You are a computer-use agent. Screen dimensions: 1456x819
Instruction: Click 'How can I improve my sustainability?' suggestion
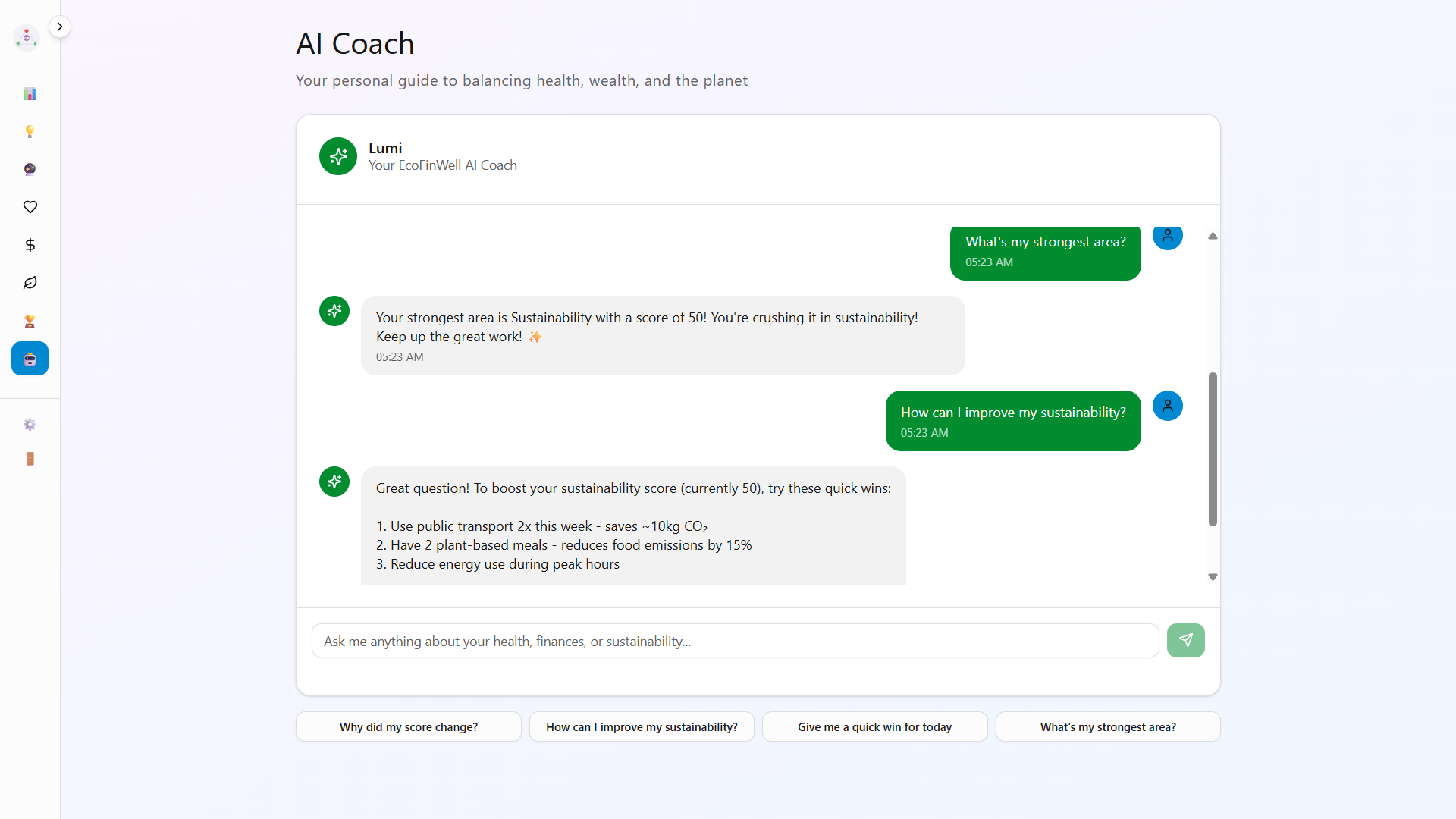(x=642, y=726)
